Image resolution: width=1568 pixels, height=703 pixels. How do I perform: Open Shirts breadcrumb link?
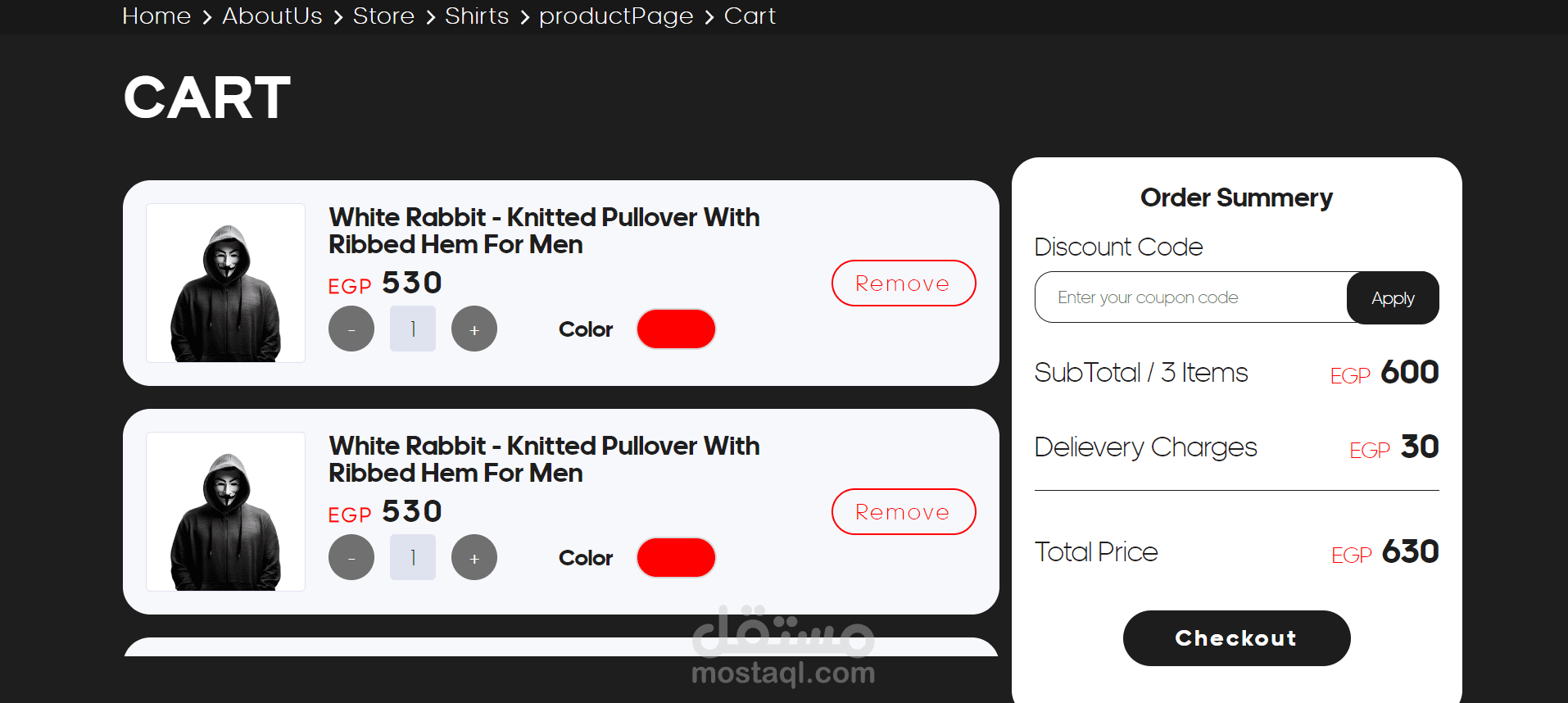[477, 16]
